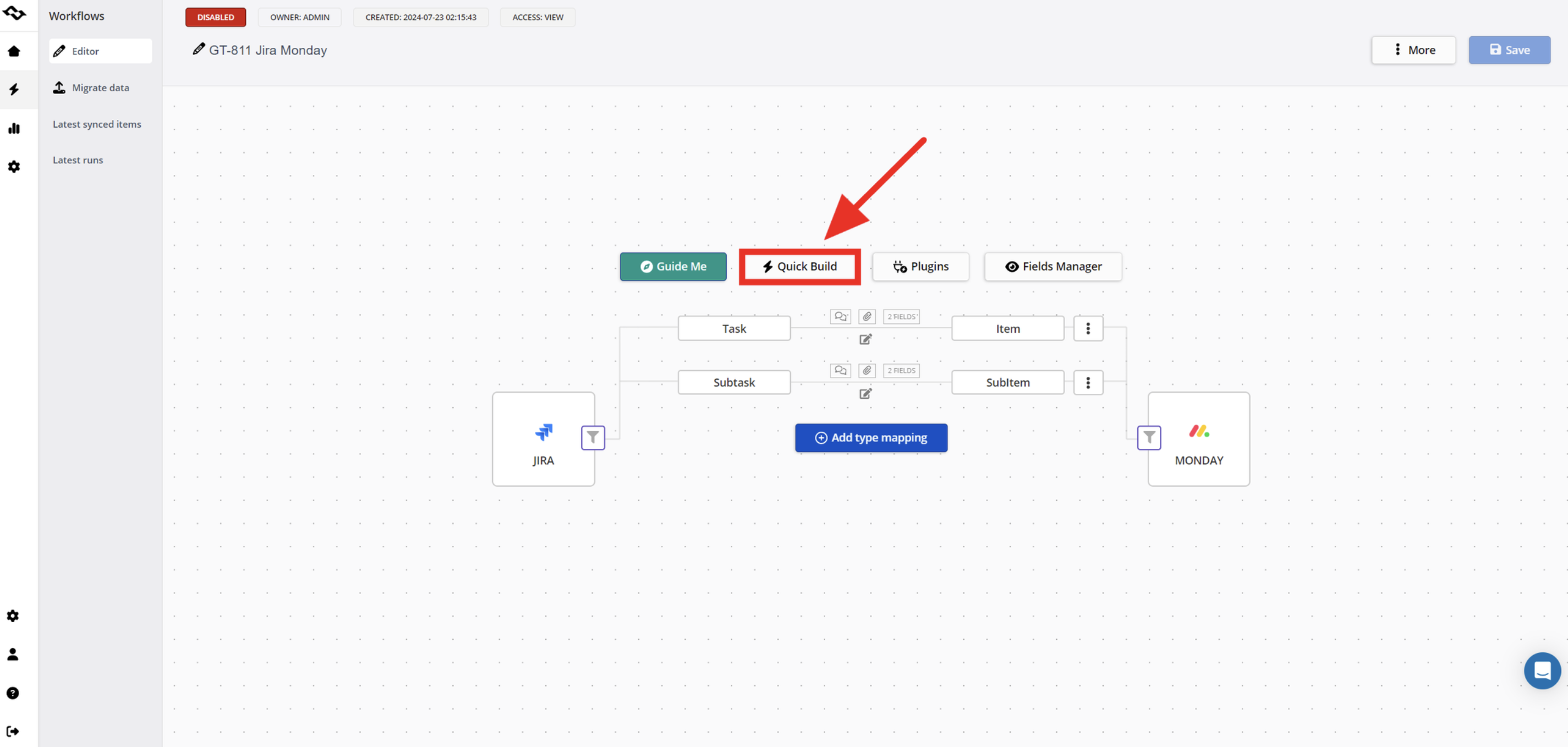Click the help question mark icon at bottom left
This screenshot has height=747, width=1568.
[12, 693]
